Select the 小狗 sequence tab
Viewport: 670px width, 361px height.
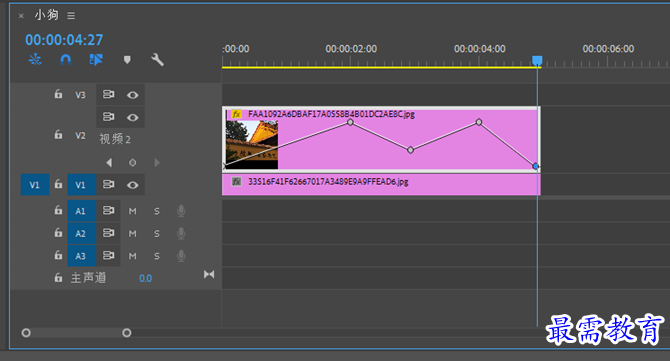[x=47, y=15]
